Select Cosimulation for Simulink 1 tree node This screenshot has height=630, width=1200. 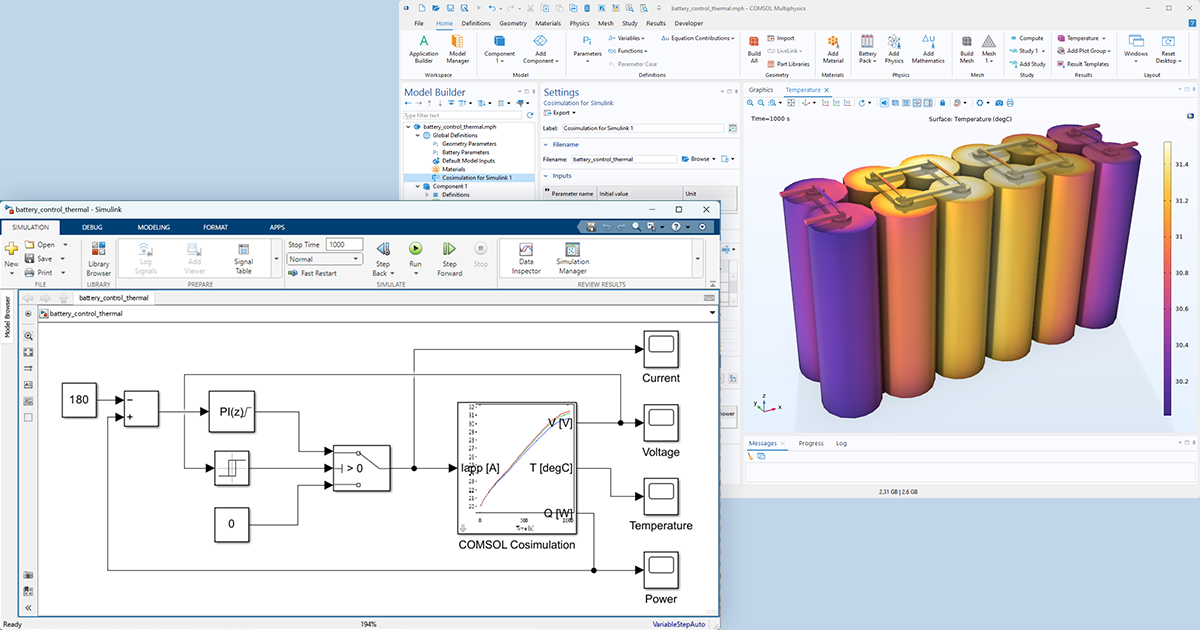[x=476, y=178]
